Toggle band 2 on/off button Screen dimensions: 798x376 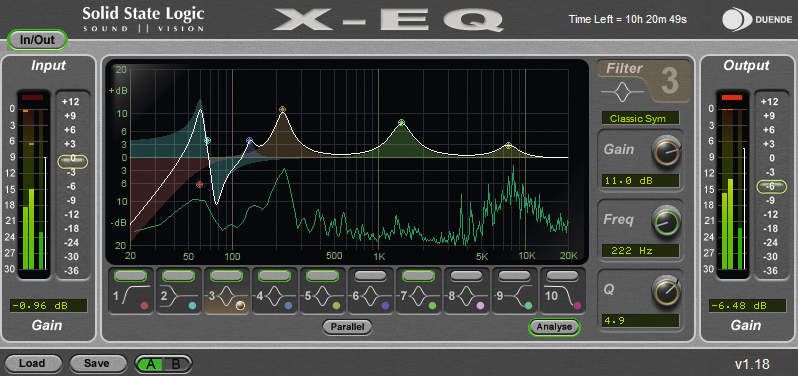pos(179,275)
